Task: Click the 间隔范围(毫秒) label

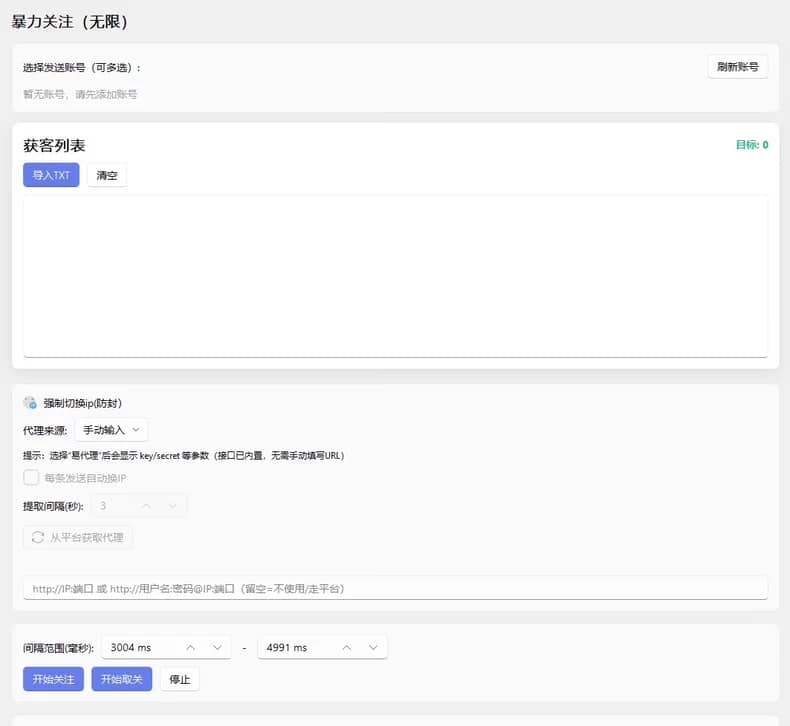Action: 58,648
